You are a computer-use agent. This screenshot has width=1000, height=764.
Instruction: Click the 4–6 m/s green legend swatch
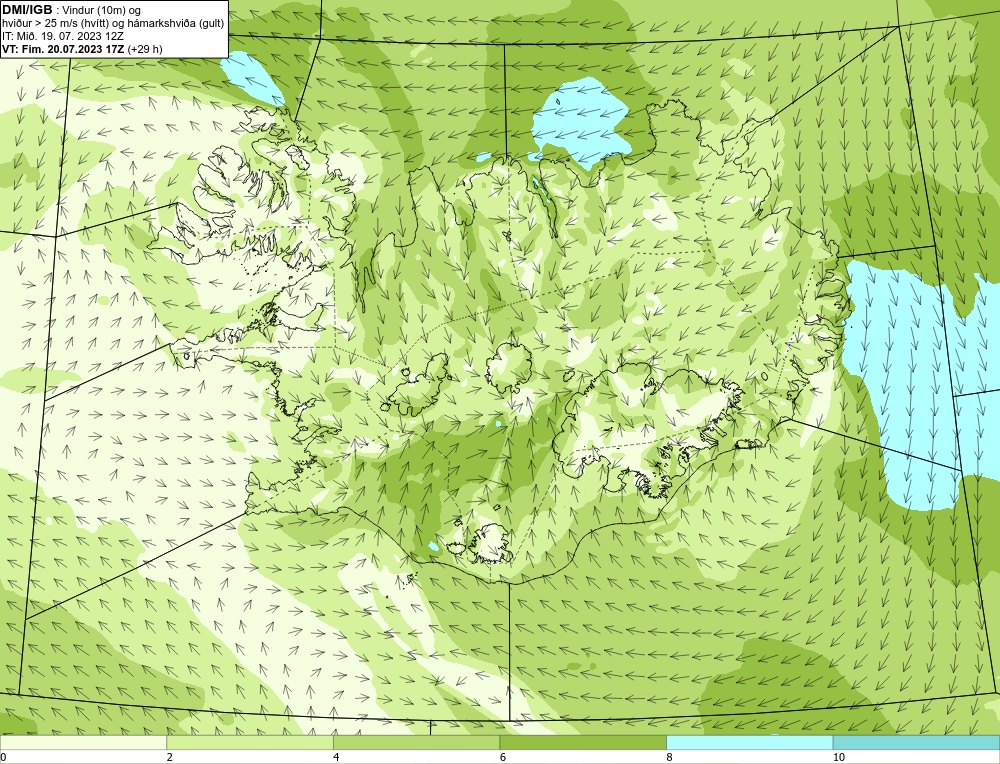pos(416,742)
